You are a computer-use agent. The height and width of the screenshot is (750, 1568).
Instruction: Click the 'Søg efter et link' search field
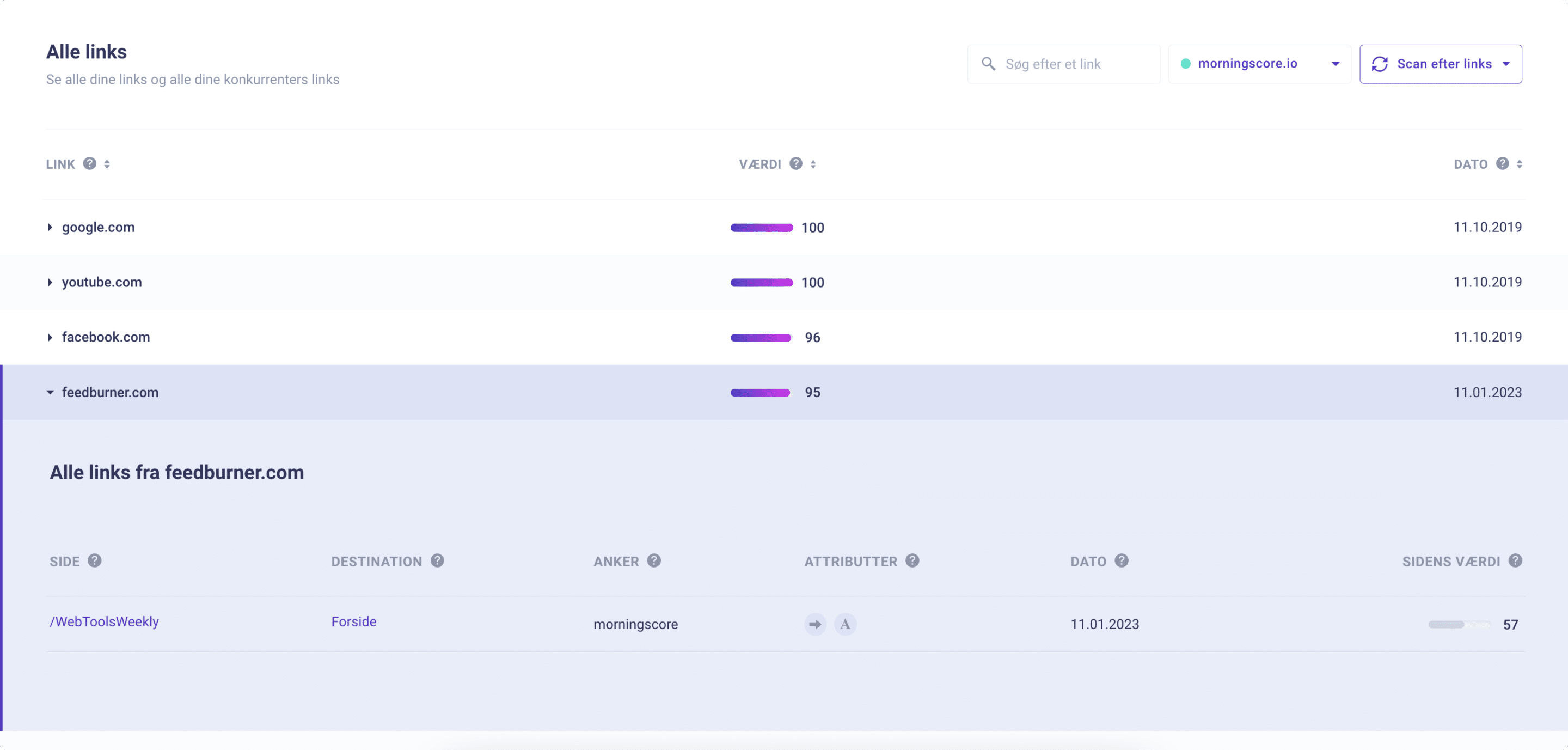point(1063,64)
